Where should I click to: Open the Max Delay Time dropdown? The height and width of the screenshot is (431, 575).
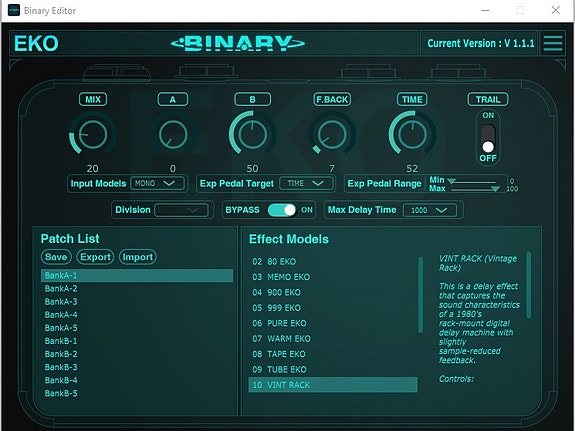click(x=430, y=210)
